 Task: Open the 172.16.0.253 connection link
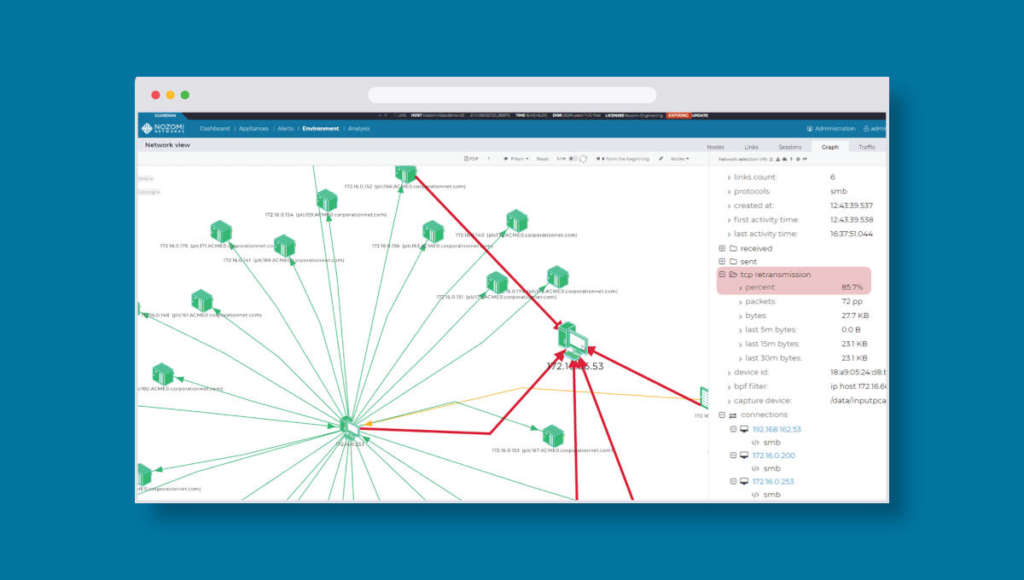pos(773,481)
